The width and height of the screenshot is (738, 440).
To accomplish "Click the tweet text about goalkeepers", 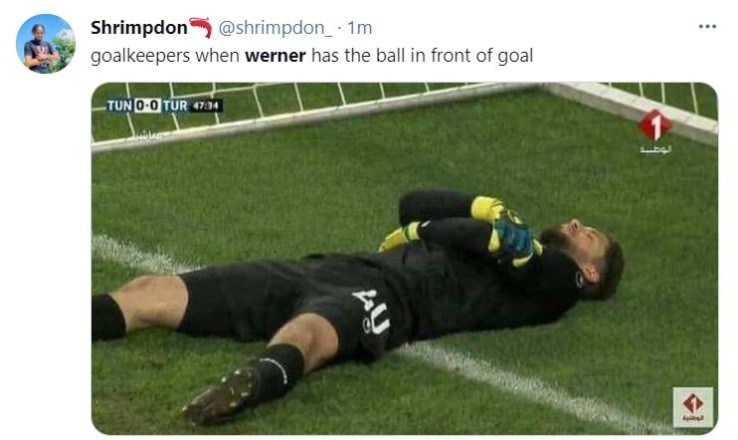I will [x=312, y=56].
